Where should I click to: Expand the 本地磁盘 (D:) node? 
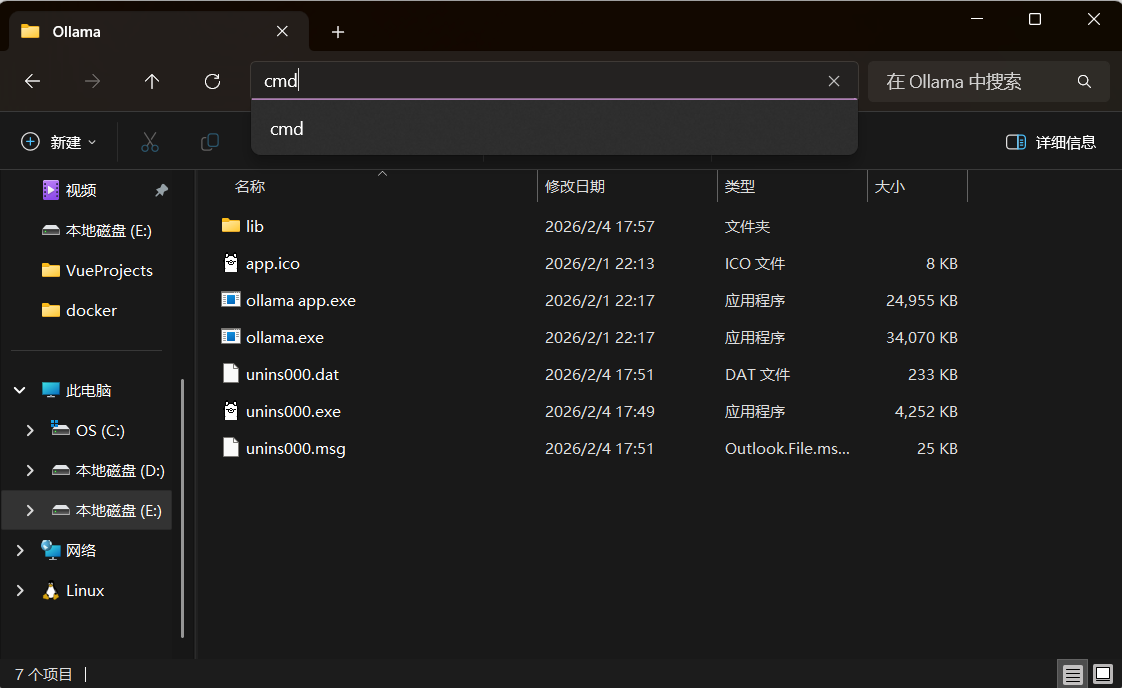30,470
